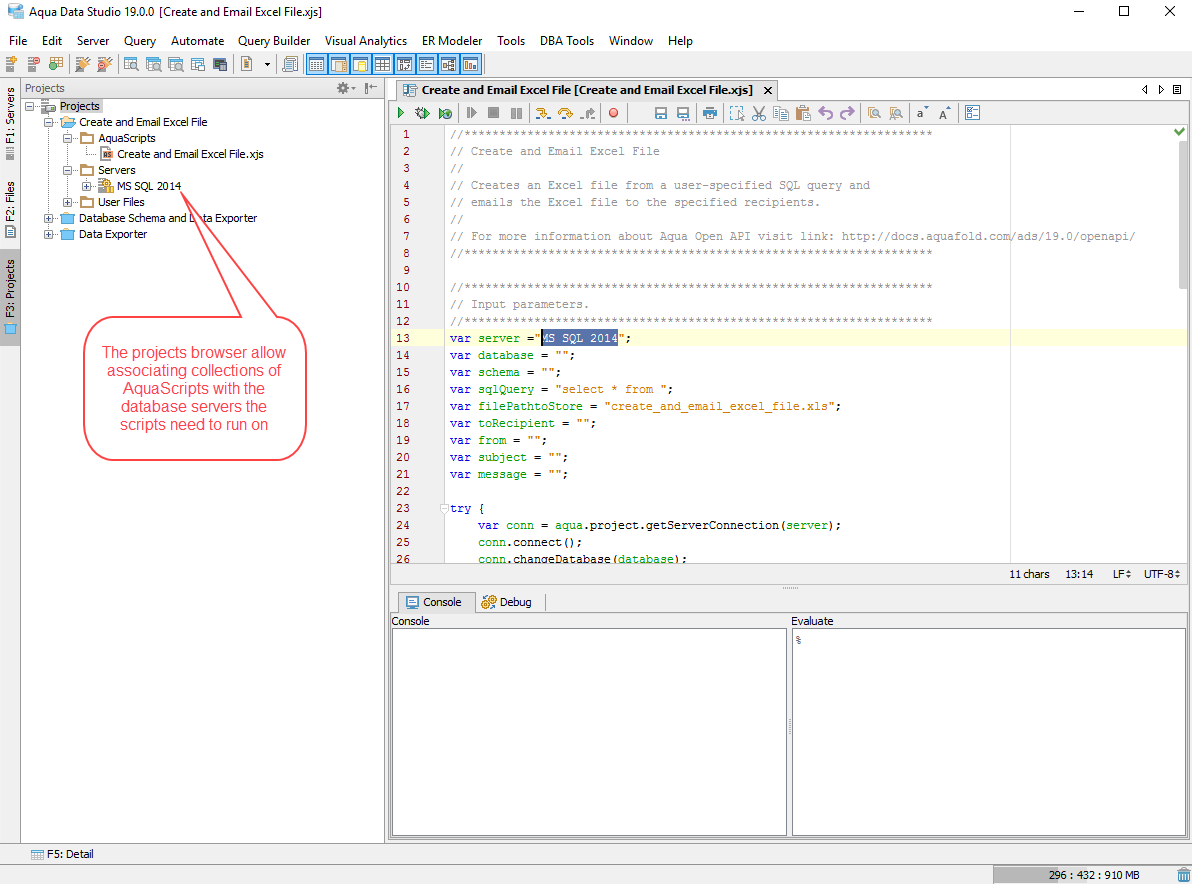
Task: Redo with the purple right arrow
Action: coord(847,113)
